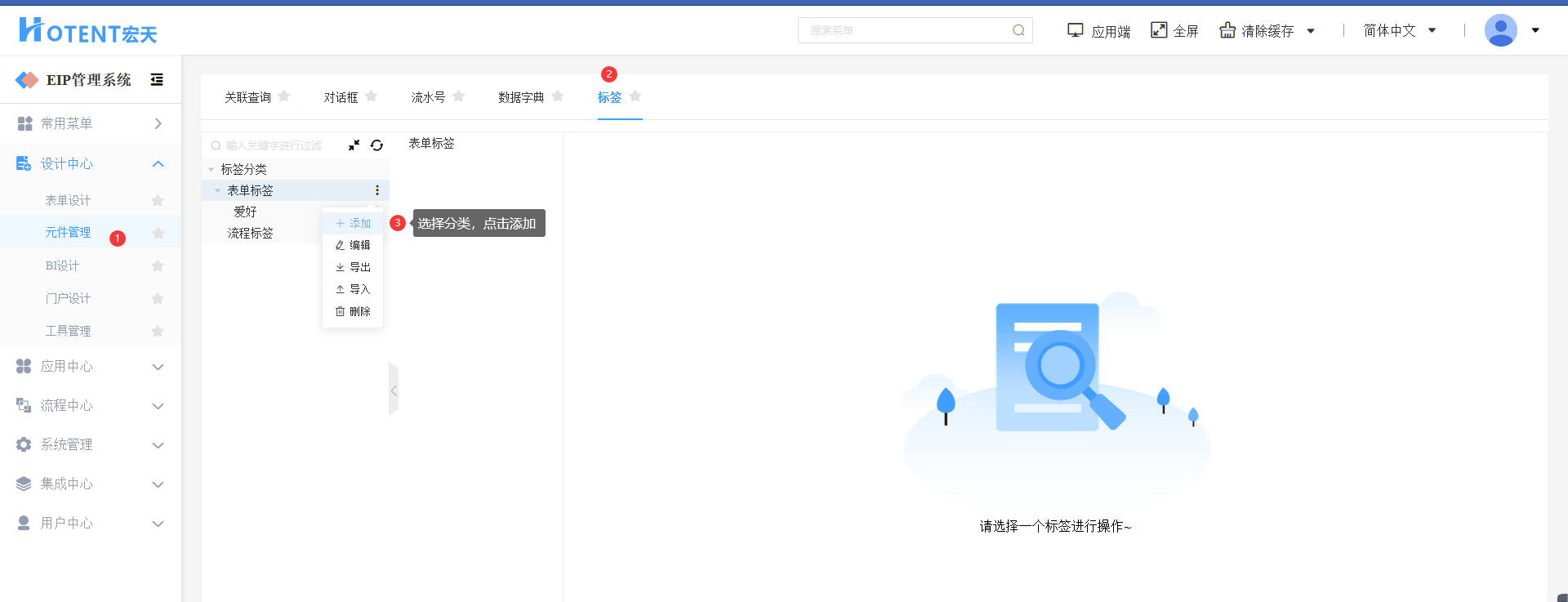
Task: Click the refresh icon in tree panel
Action: (x=376, y=145)
